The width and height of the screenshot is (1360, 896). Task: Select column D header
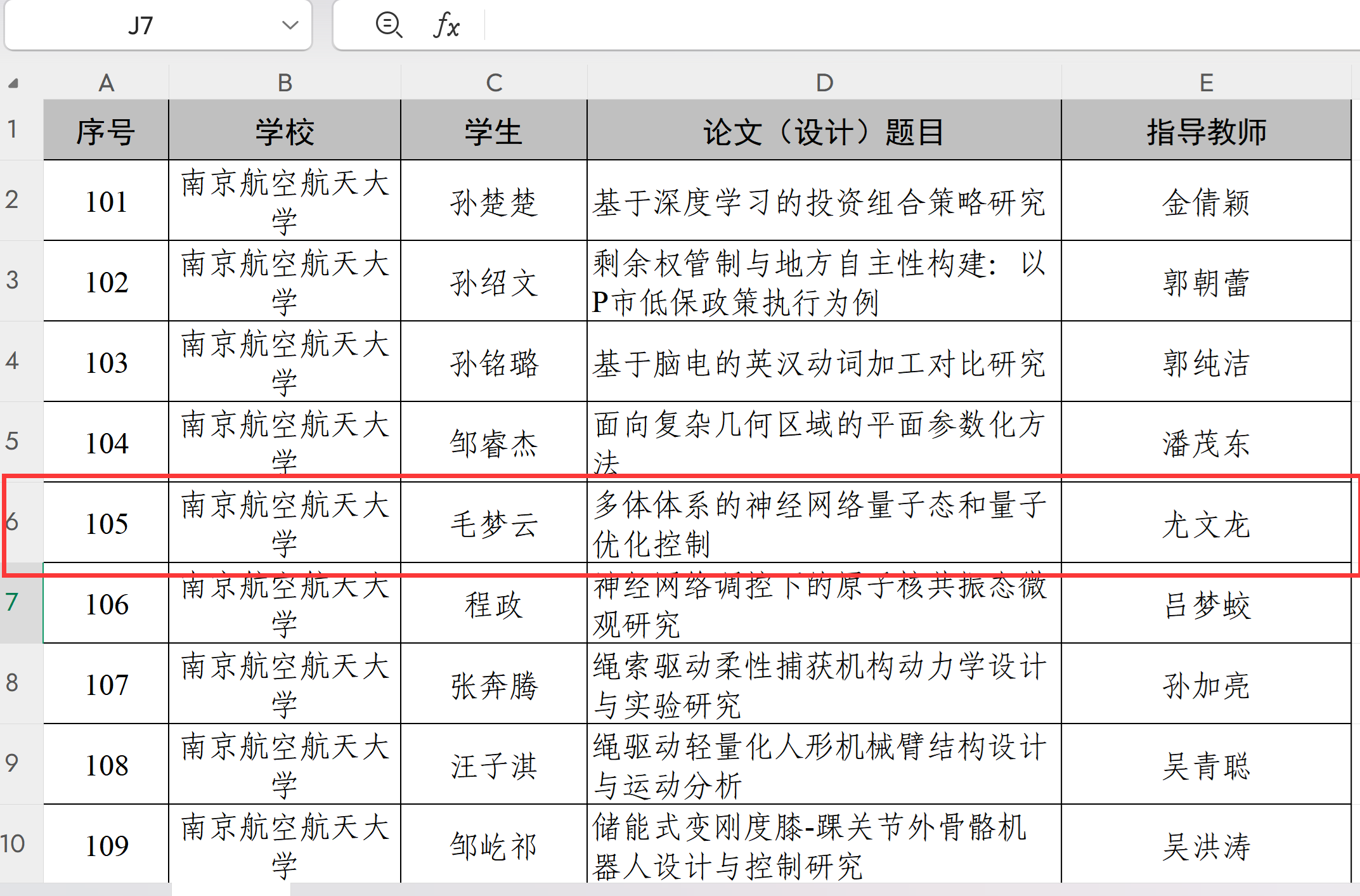click(x=824, y=82)
